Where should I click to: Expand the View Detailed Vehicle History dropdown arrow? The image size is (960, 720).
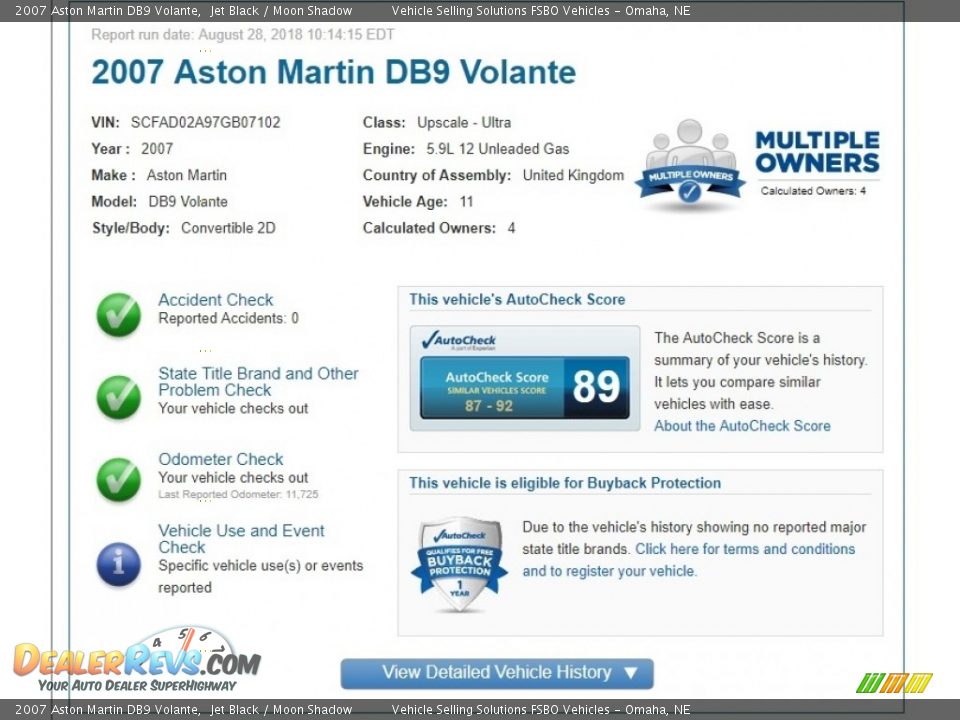coord(632,673)
